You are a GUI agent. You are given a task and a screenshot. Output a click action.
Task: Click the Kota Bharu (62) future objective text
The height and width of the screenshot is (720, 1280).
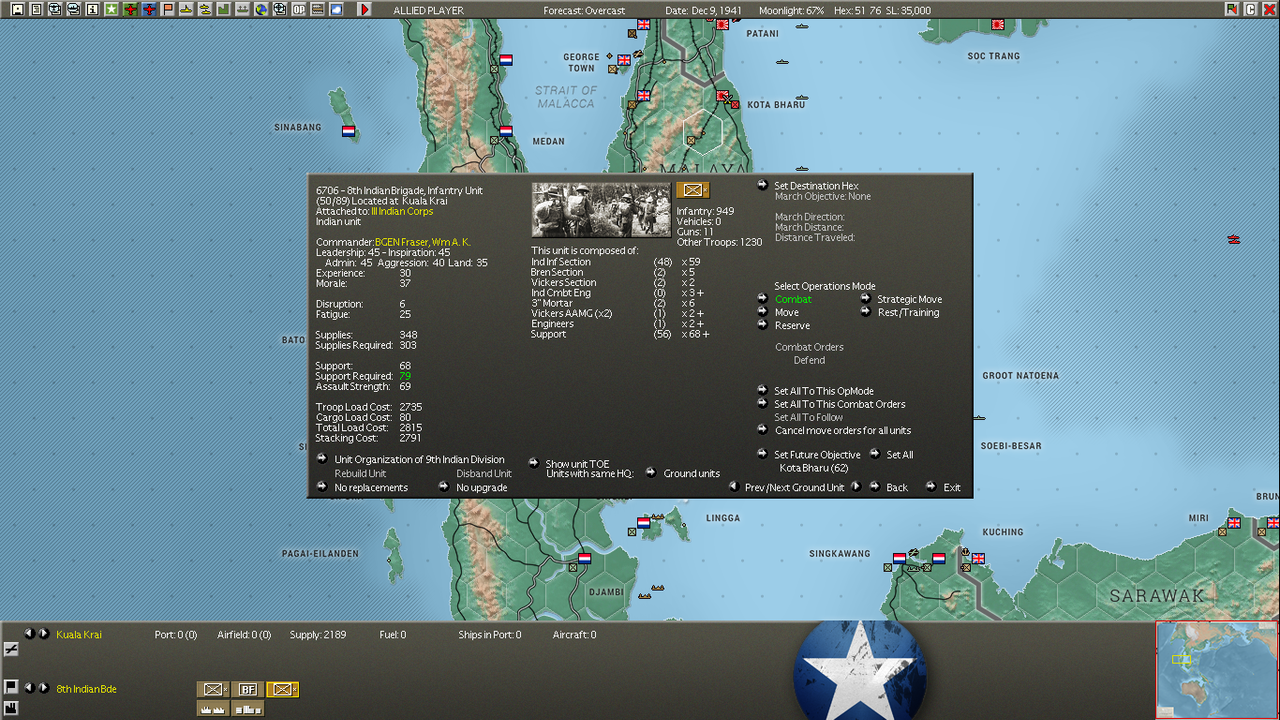click(x=814, y=468)
